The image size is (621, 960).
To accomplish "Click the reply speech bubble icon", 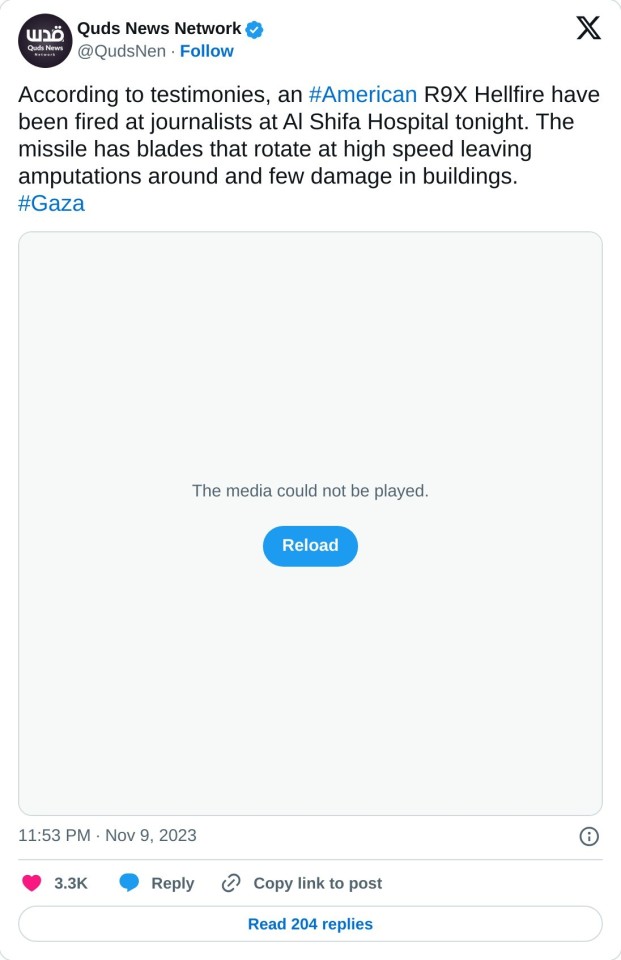I will tap(129, 883).
